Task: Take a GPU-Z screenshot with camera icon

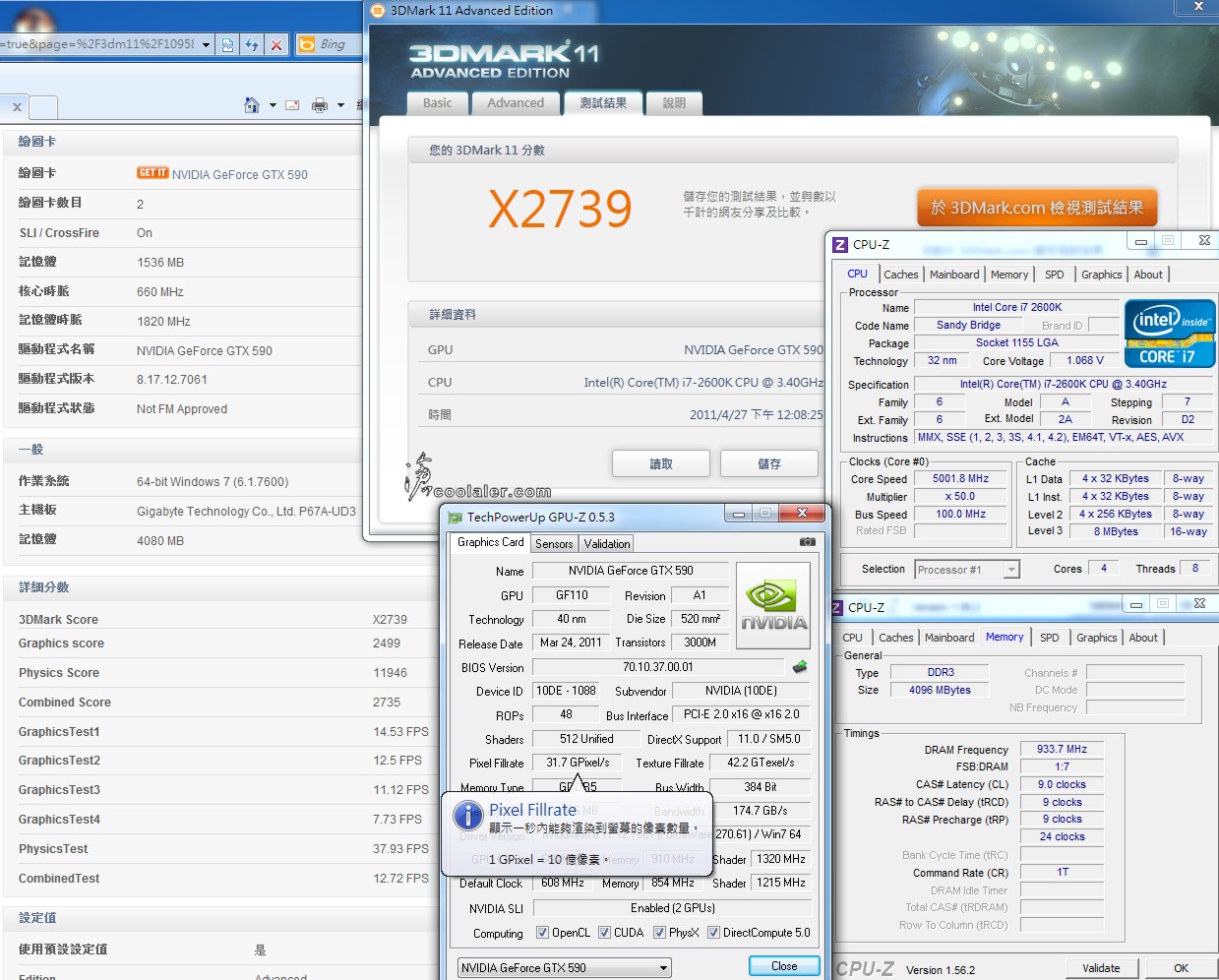Action: coord(807,542)
